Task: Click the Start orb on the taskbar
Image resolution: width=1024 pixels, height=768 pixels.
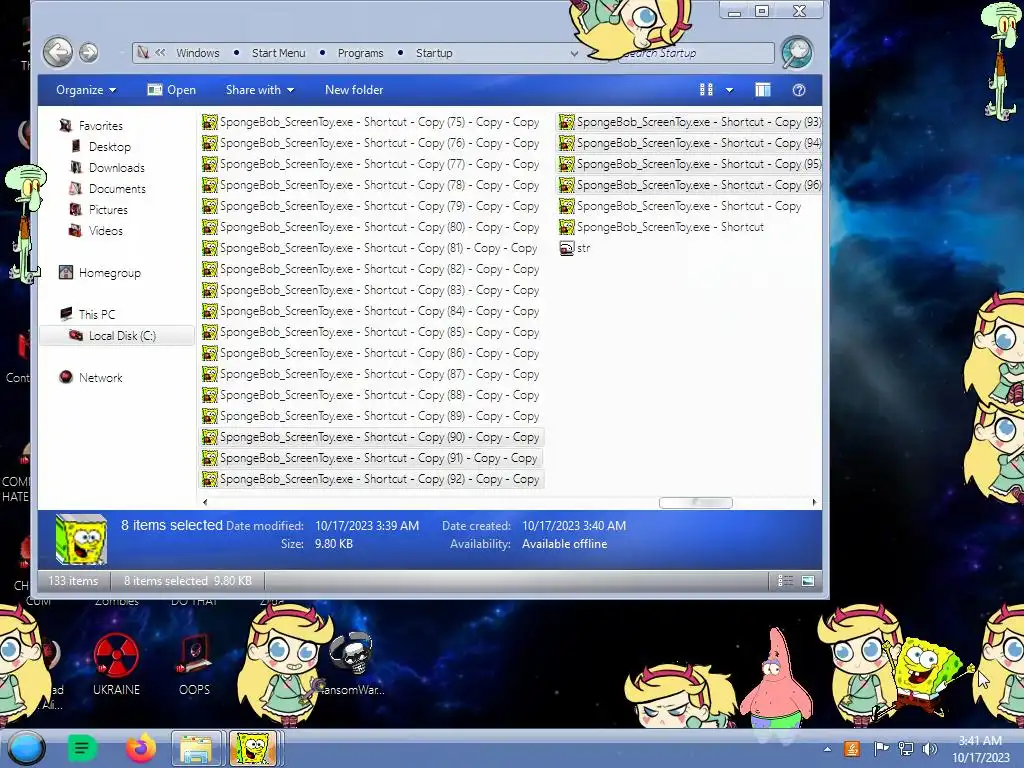Action: coord(26,748)
